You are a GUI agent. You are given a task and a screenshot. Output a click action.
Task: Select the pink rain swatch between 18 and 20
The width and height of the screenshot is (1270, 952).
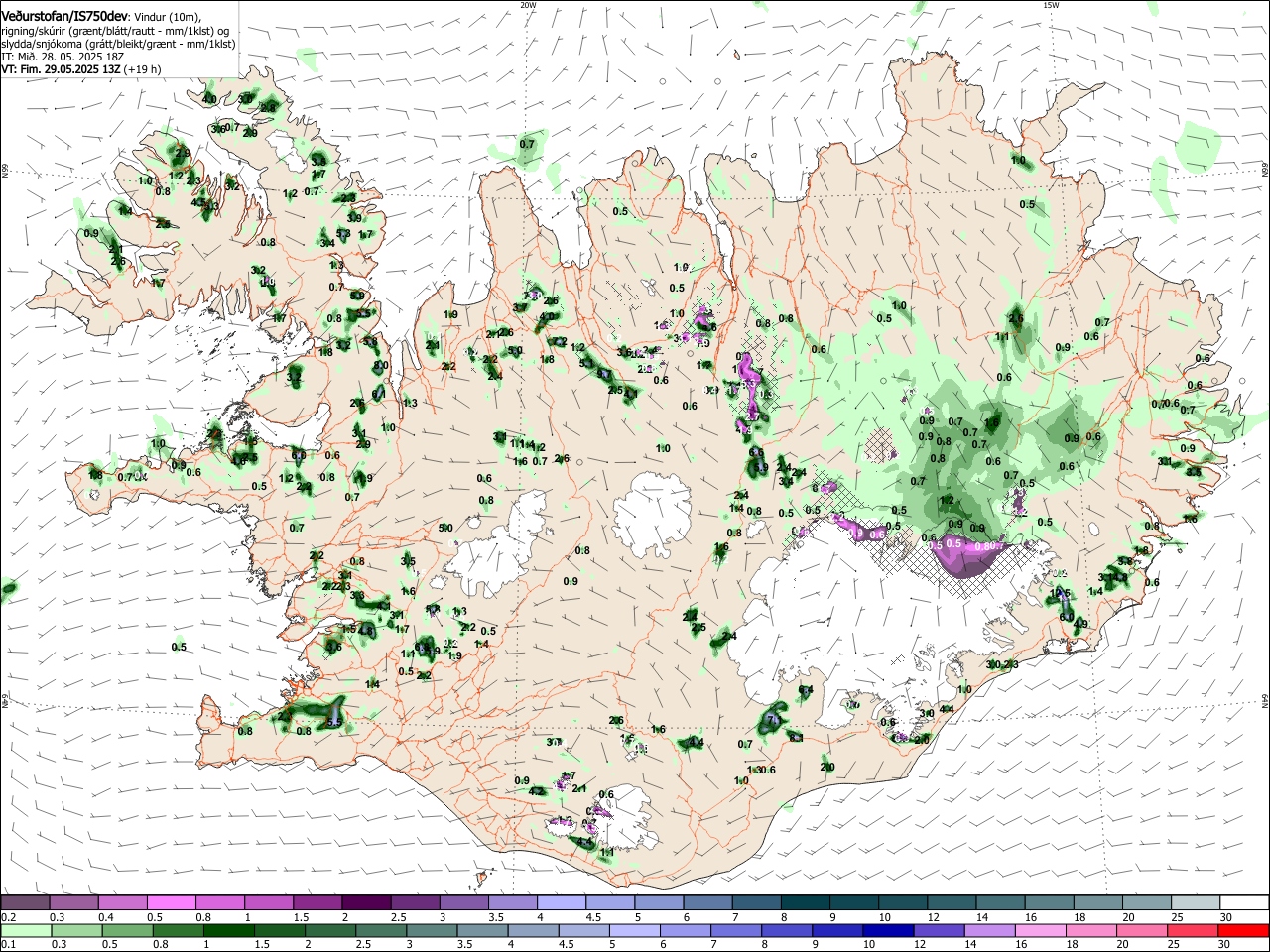(x=1091, y=930)
